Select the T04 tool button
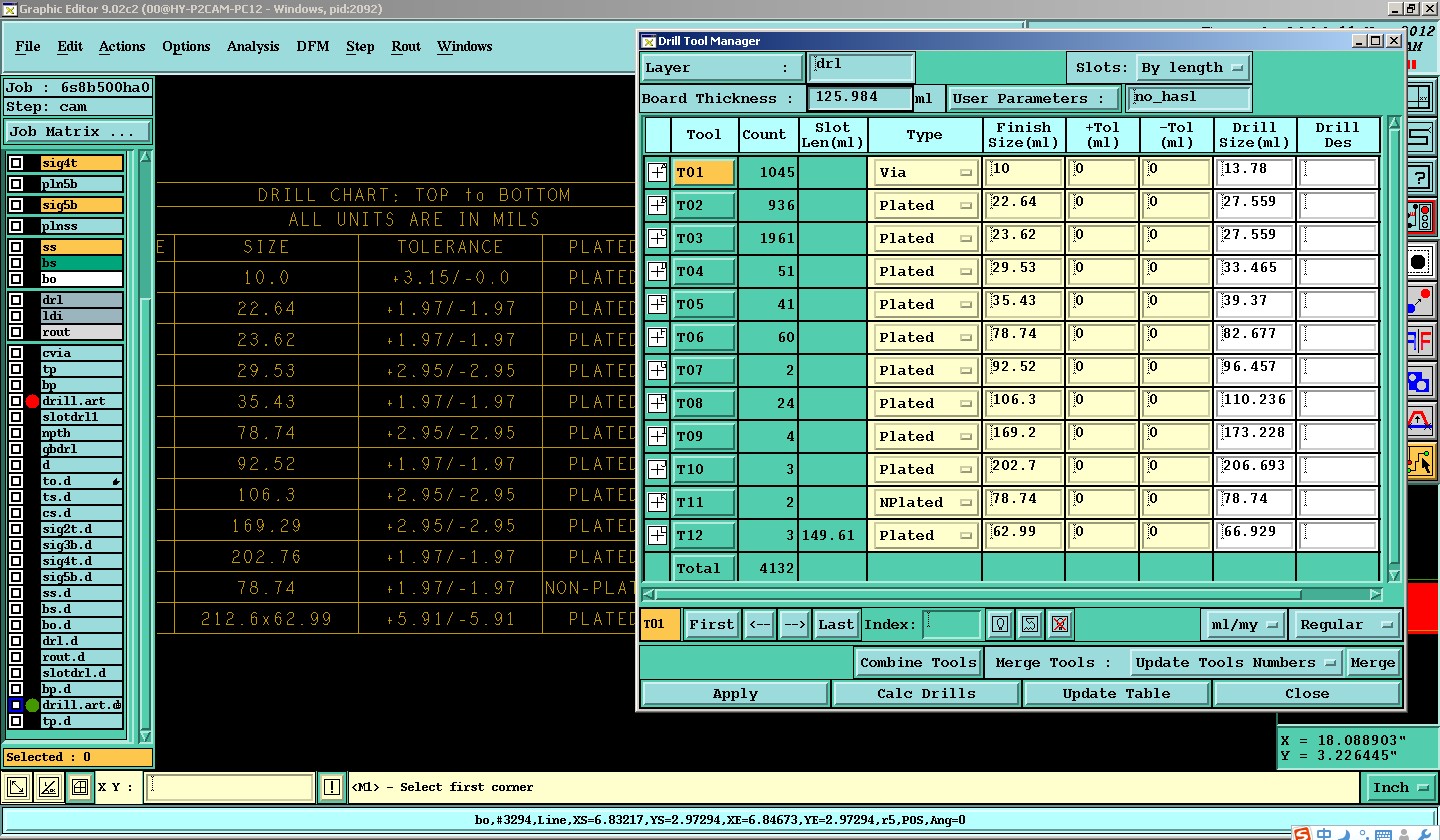Screen dimensions: 1440x840 pyautogui.click(x=704, y=271)
